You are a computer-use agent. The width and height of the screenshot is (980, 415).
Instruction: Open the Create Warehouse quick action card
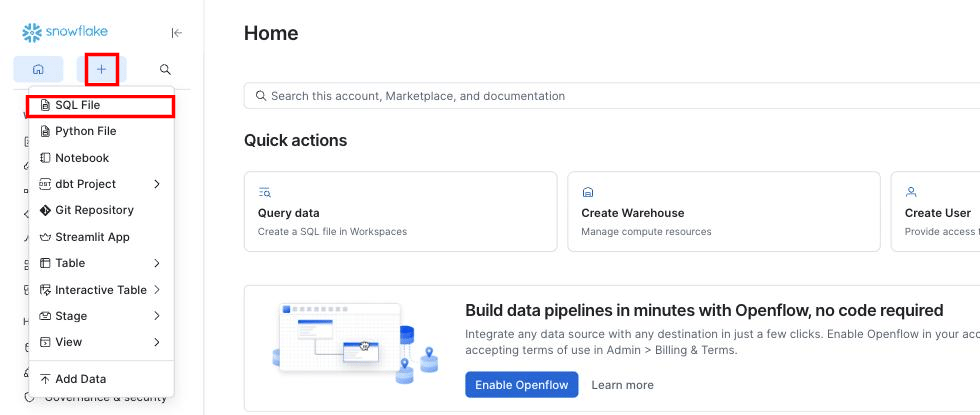724,212
